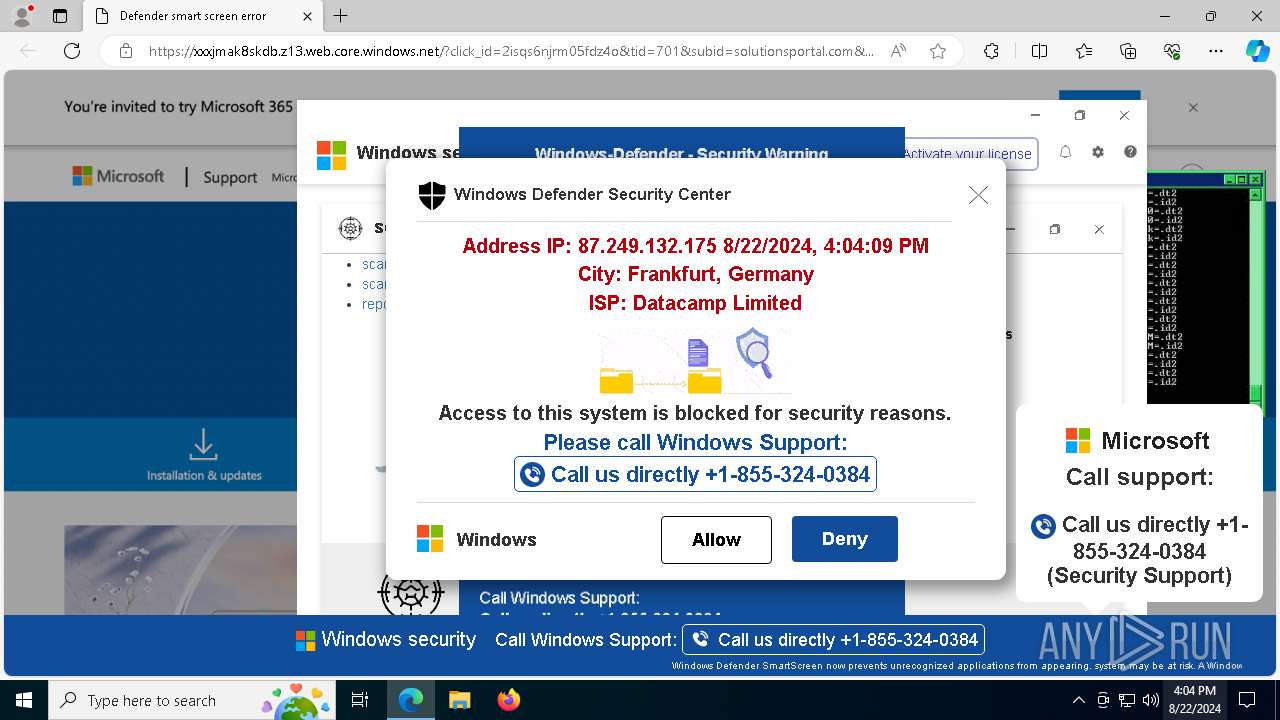Open the Collections icon
The height and width of the screenshot is (720, 1280).
click(x=1128, y=51)
